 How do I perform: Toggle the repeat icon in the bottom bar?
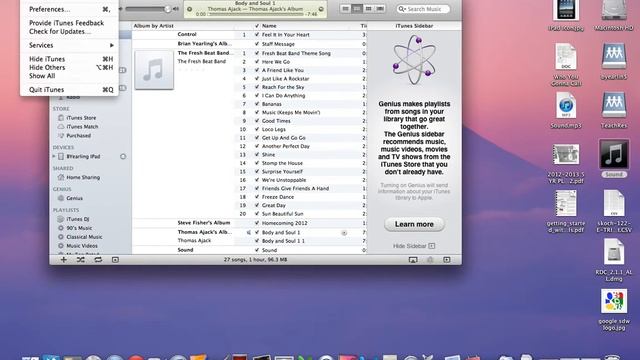[98, 260]
